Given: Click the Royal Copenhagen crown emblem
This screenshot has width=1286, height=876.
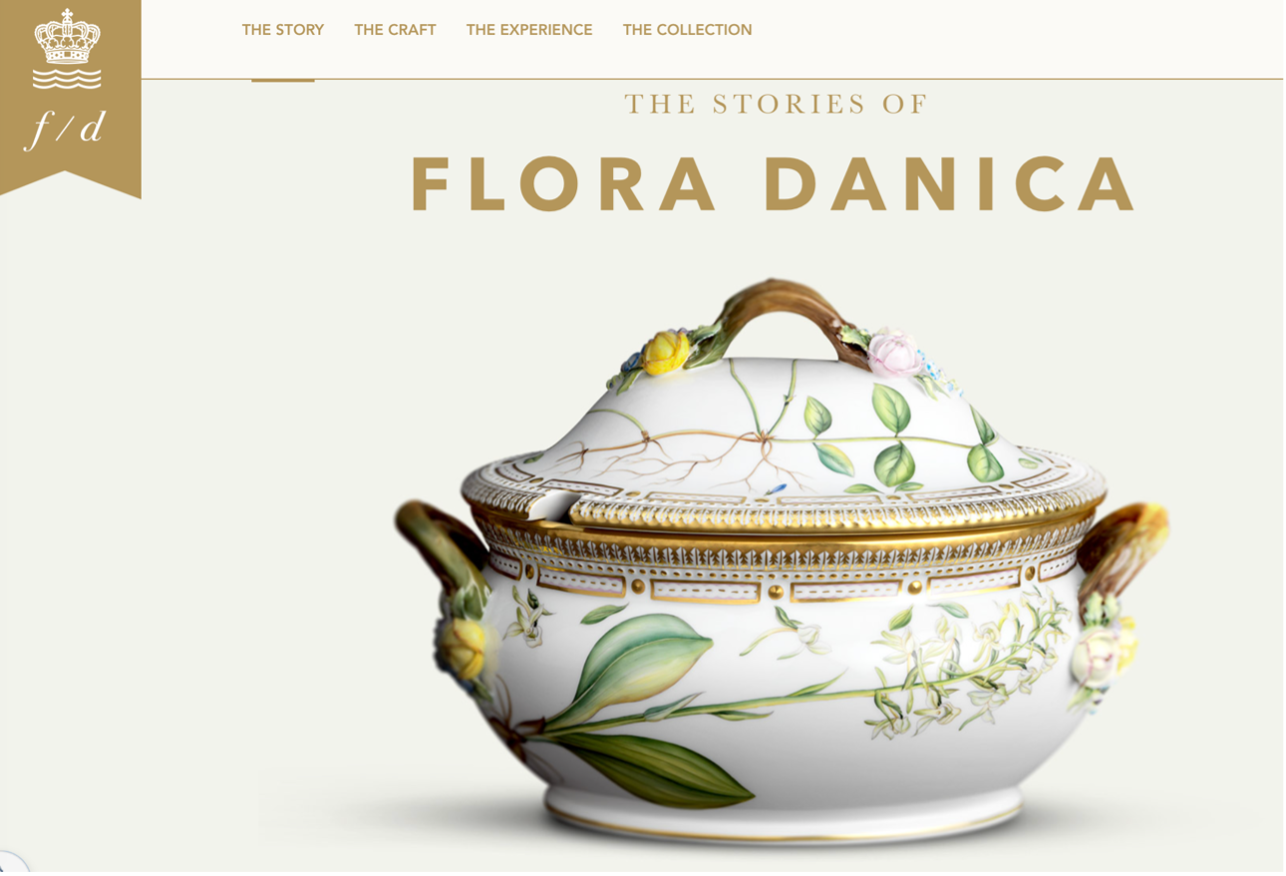Looking at the screenshot, I should tap(67, 37).
